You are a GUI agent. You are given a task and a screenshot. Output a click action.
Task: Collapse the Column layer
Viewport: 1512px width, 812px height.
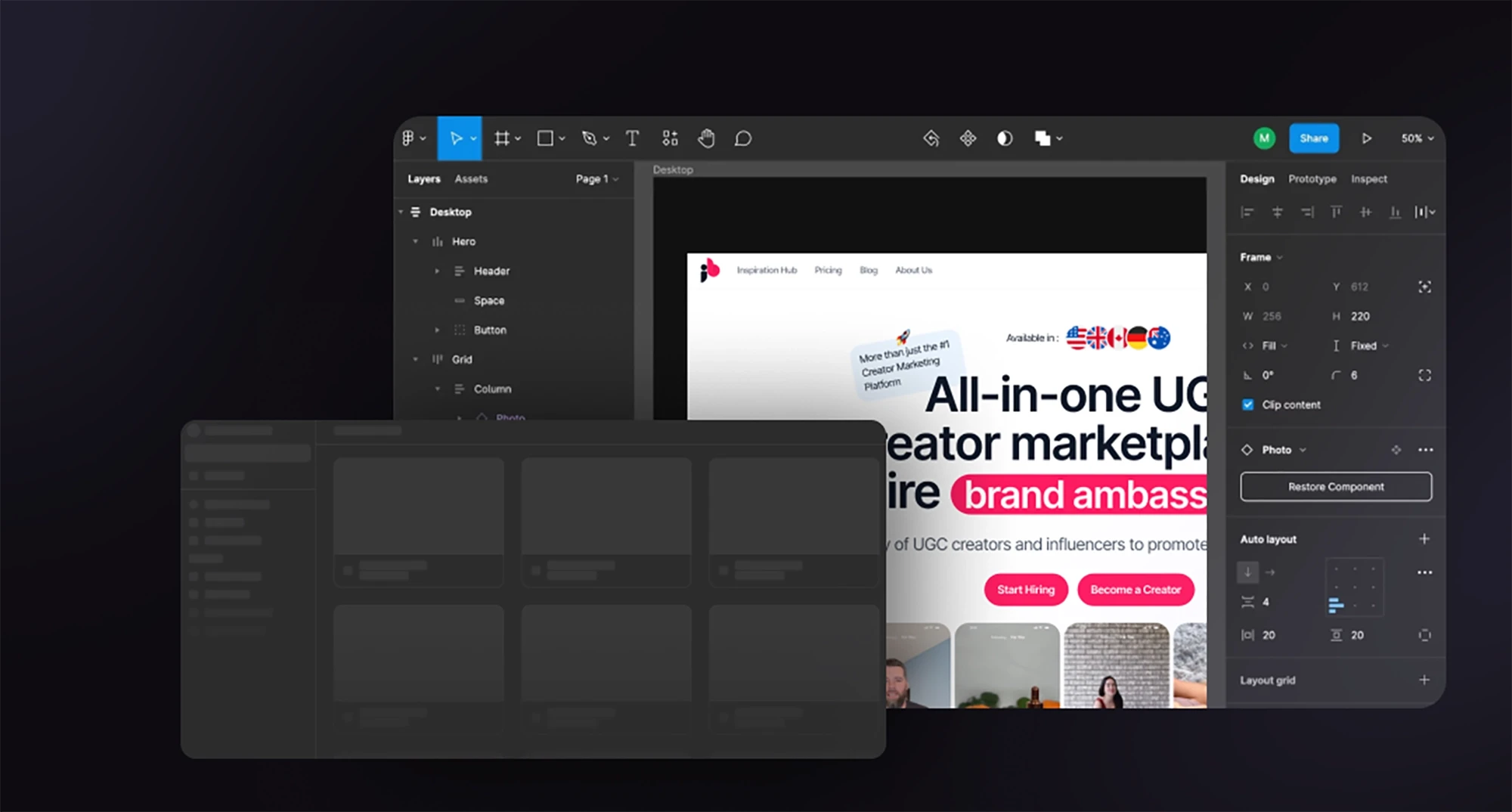tap(437, 389)
